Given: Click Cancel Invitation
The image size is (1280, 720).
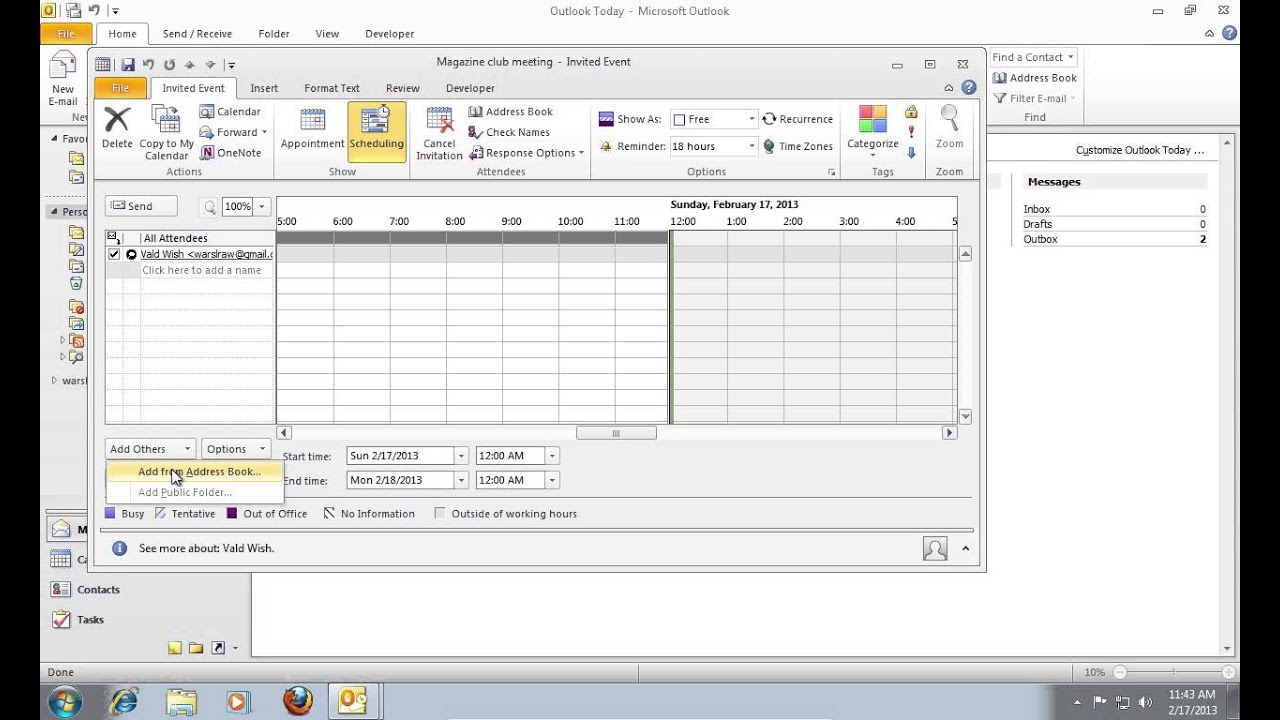Looking at the screenshot, I should click(x=440, y=132).
